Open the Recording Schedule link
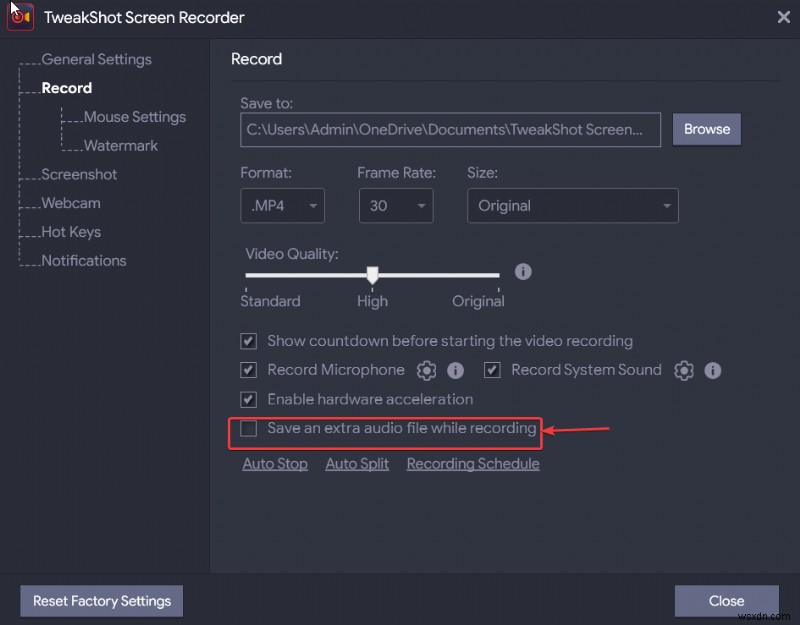Image resolution: width=800 pixels, height=625 pixels. 473,463
